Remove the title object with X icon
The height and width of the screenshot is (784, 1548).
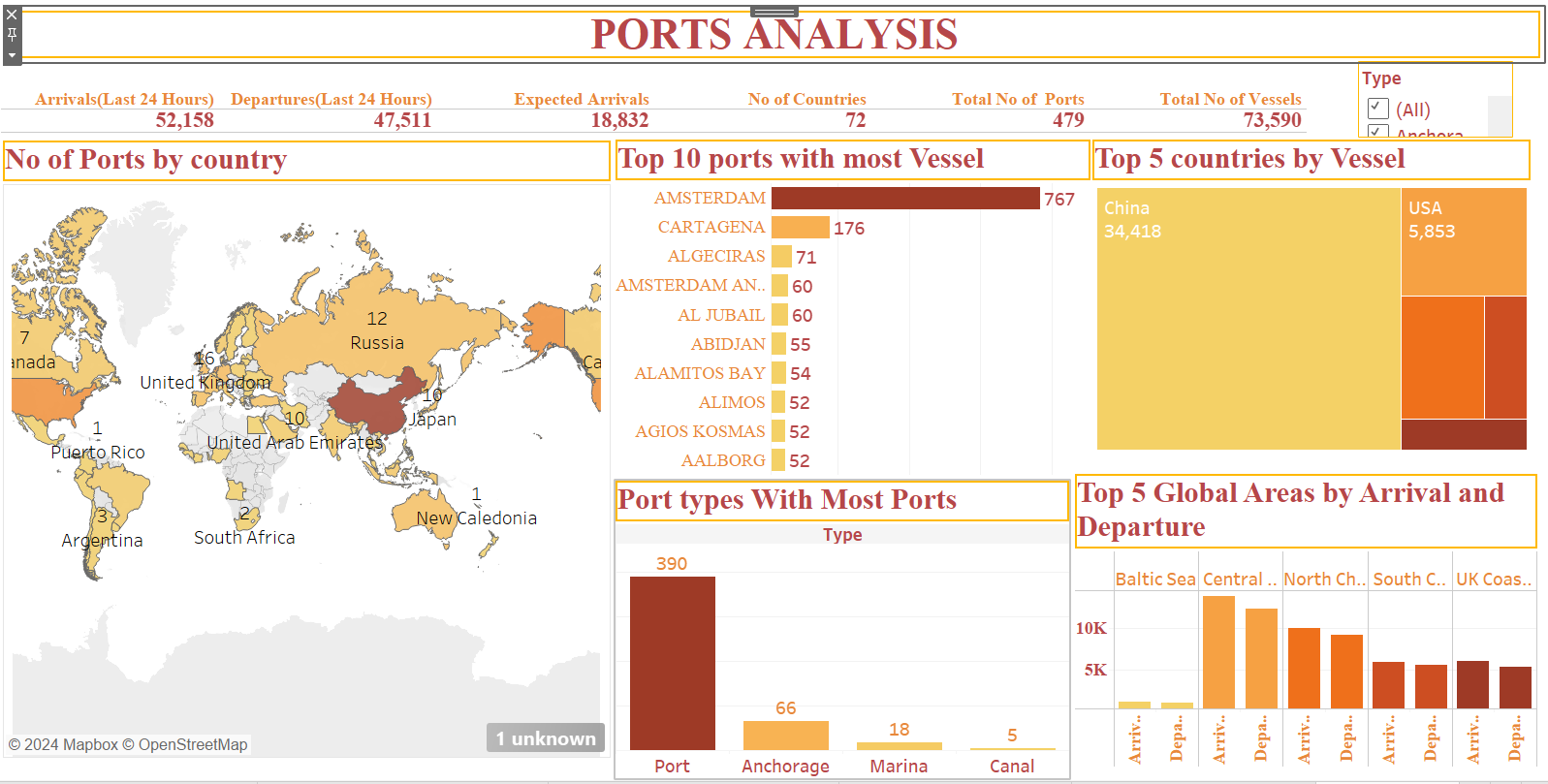pos(12,15)
